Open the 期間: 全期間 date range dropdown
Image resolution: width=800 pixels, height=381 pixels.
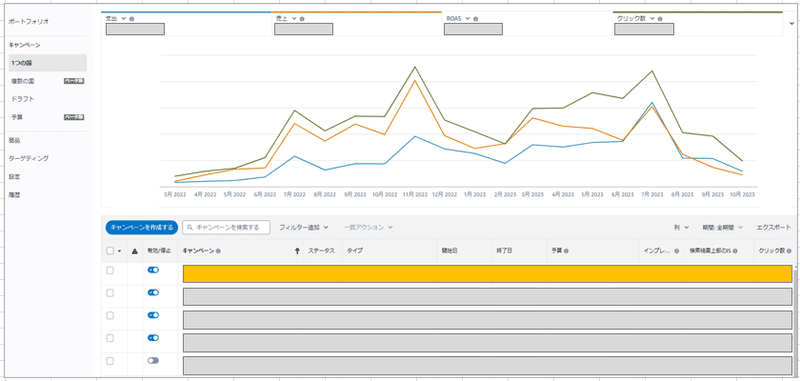(x=722, y=227)
